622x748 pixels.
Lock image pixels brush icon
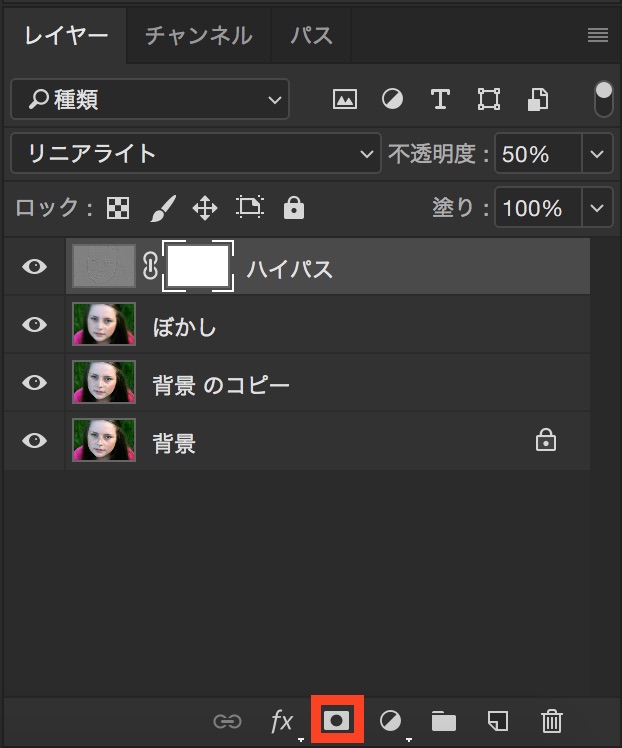click(x=163, y=208)
